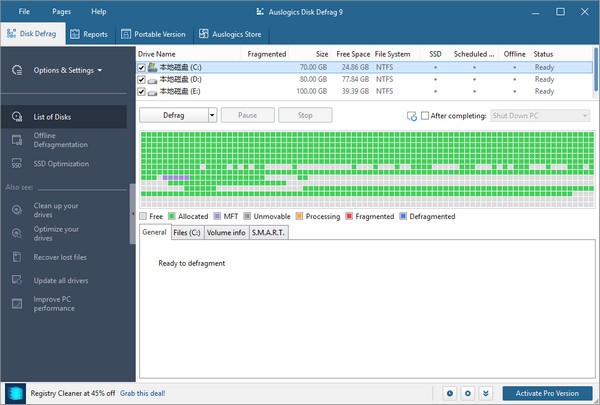Click the Grab this deal! link

[143, 394]
